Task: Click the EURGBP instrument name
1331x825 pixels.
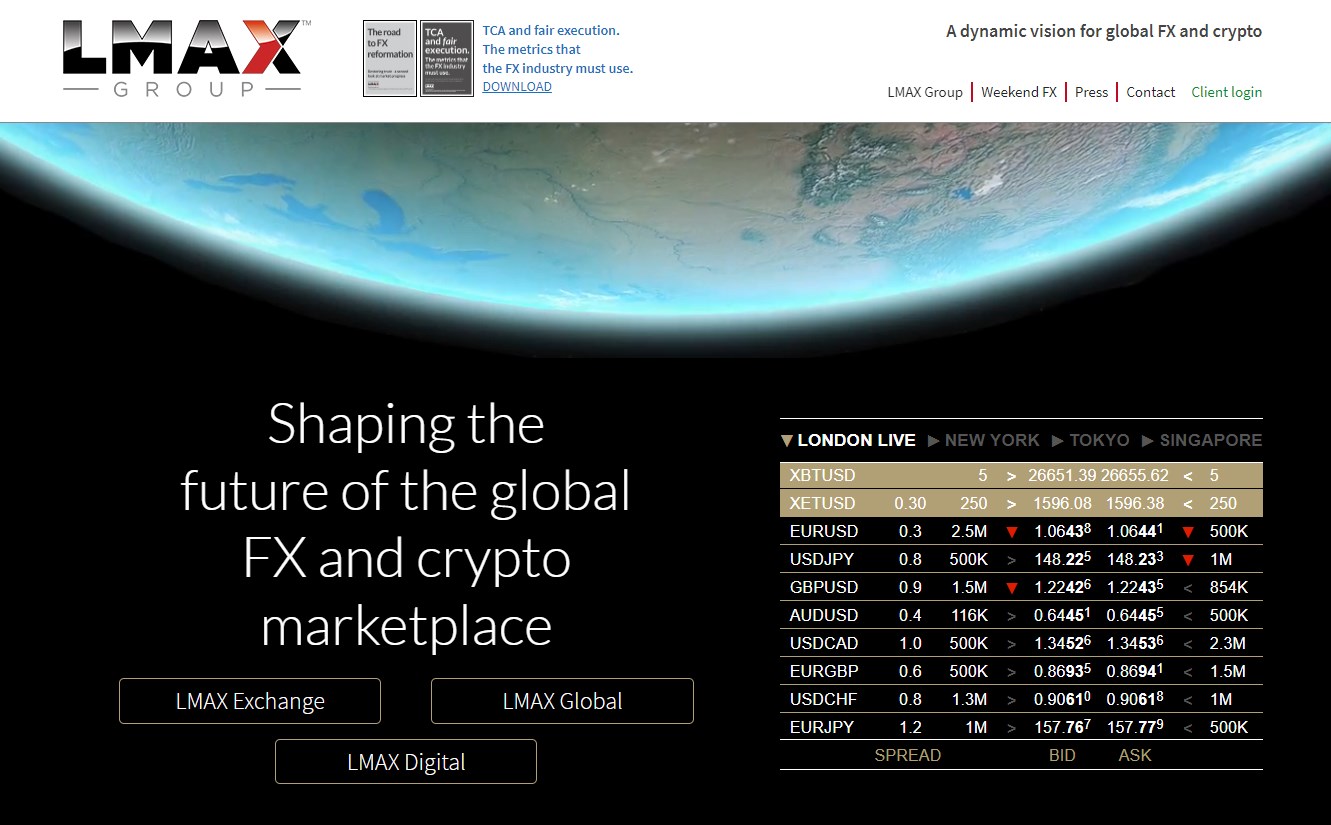Action: tap(824, 671)
